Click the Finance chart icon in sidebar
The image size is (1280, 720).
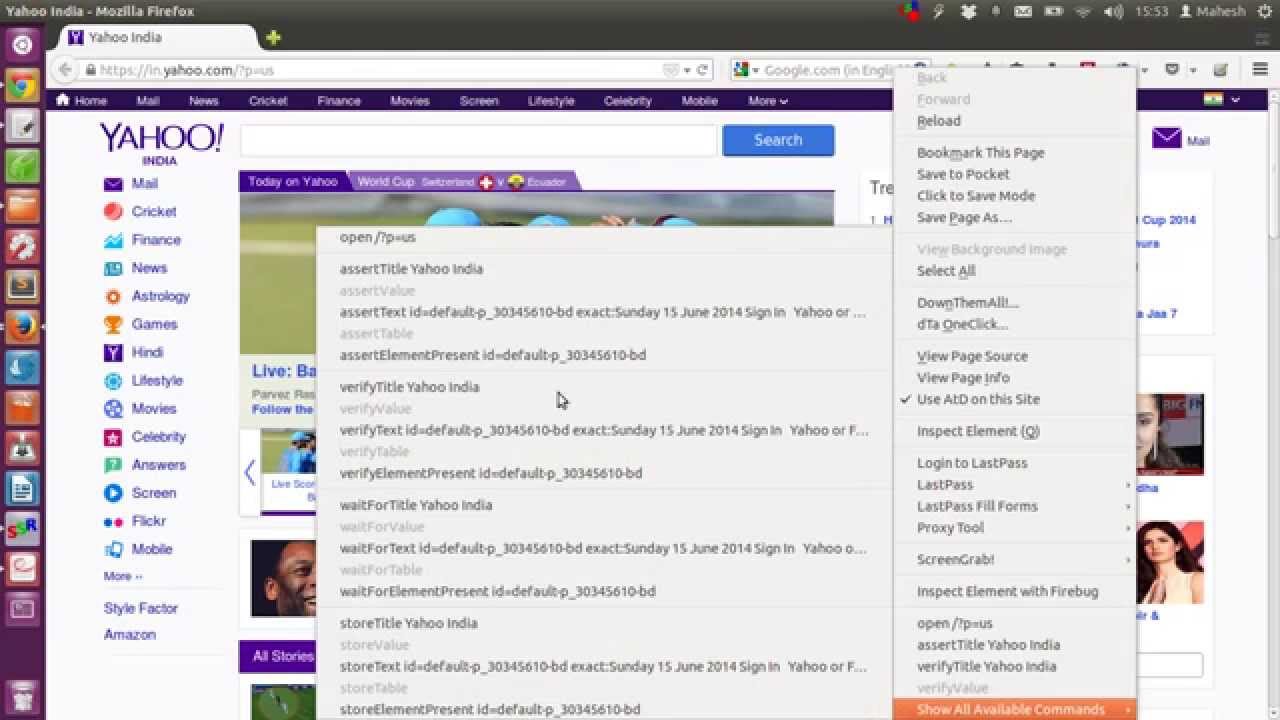pyautogui.click(x=113, y=240)
